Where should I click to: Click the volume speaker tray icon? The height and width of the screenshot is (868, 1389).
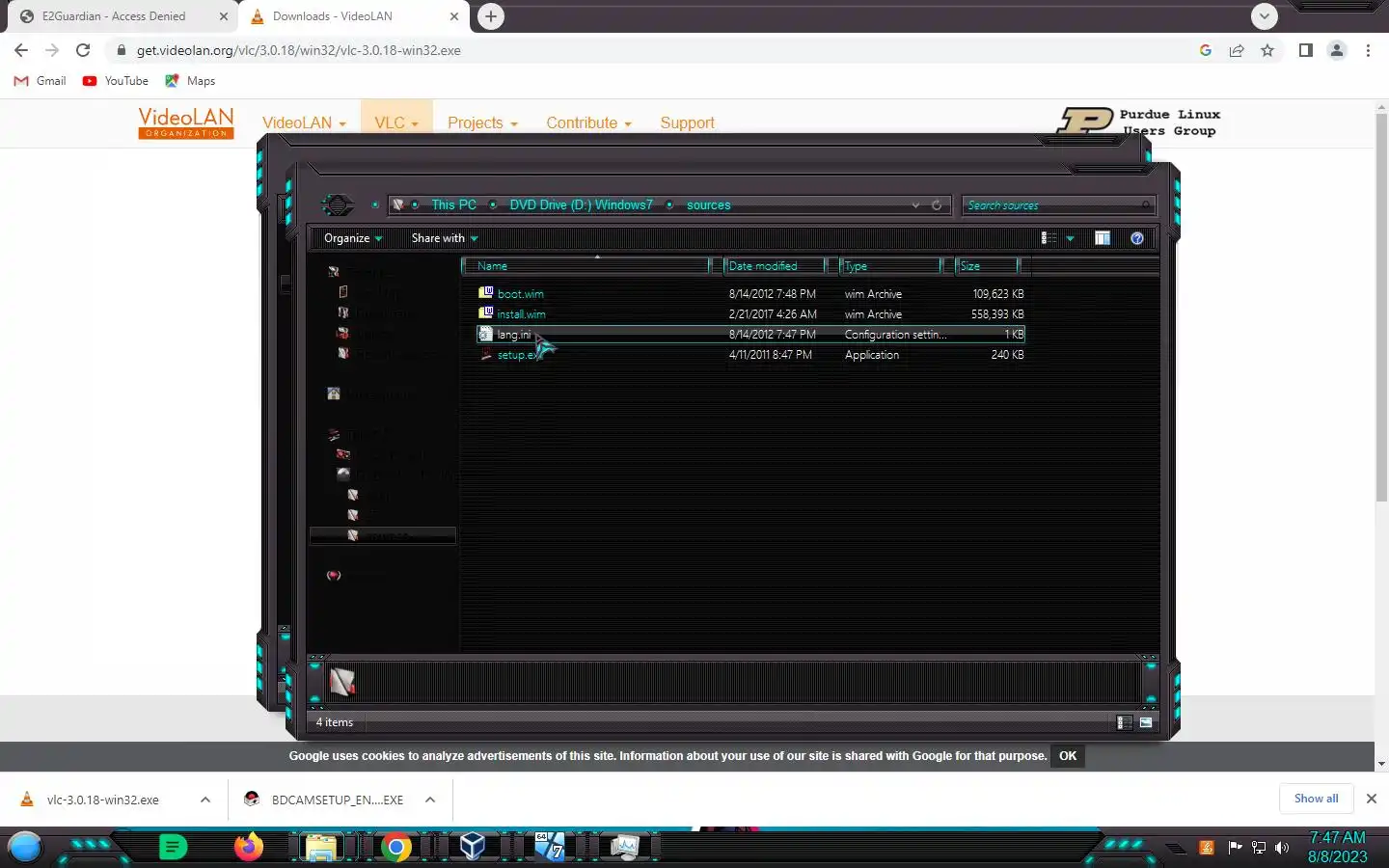(1282, 848)
